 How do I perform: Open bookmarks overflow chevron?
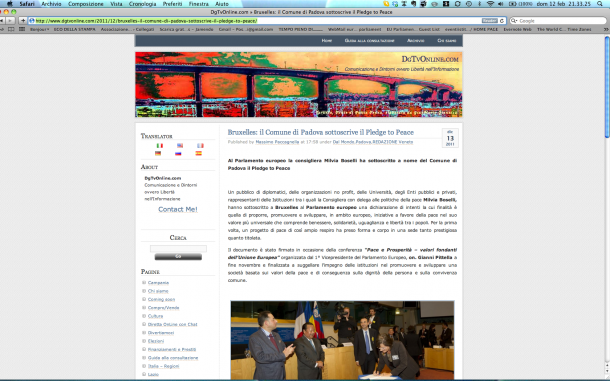(x=606, y=29)
